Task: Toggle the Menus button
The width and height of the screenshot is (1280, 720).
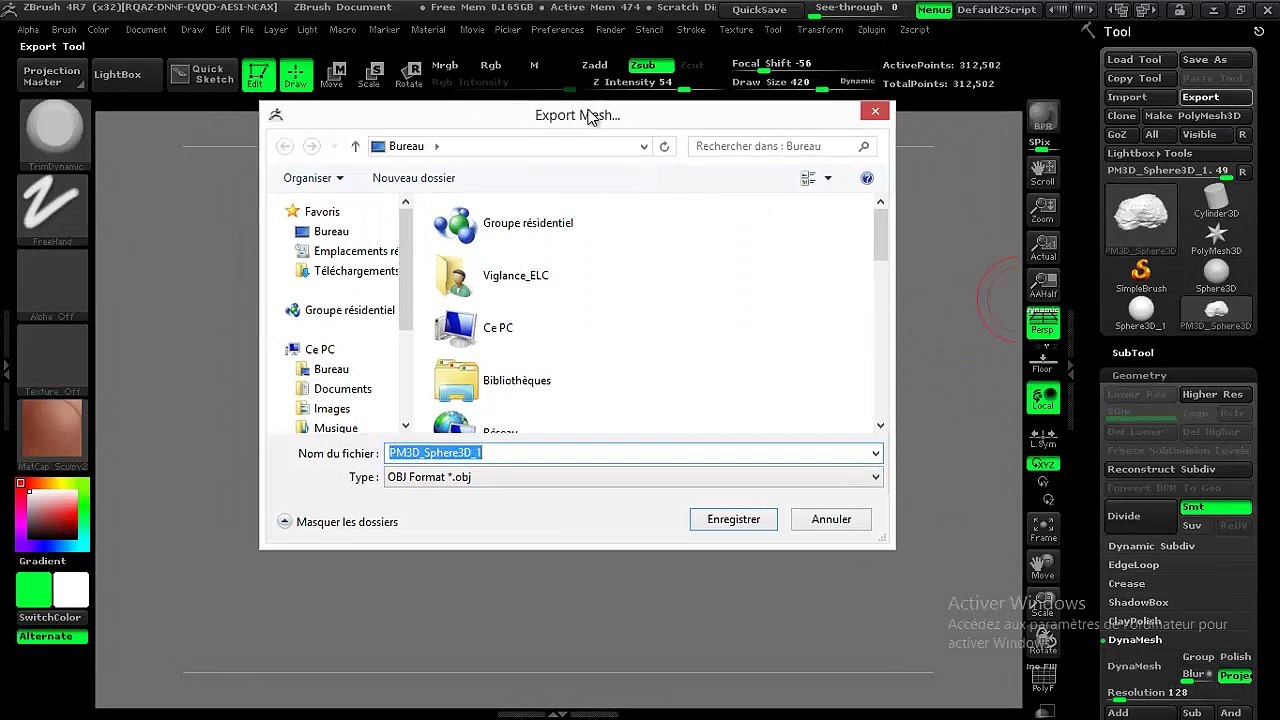Action: coord(934,10)
